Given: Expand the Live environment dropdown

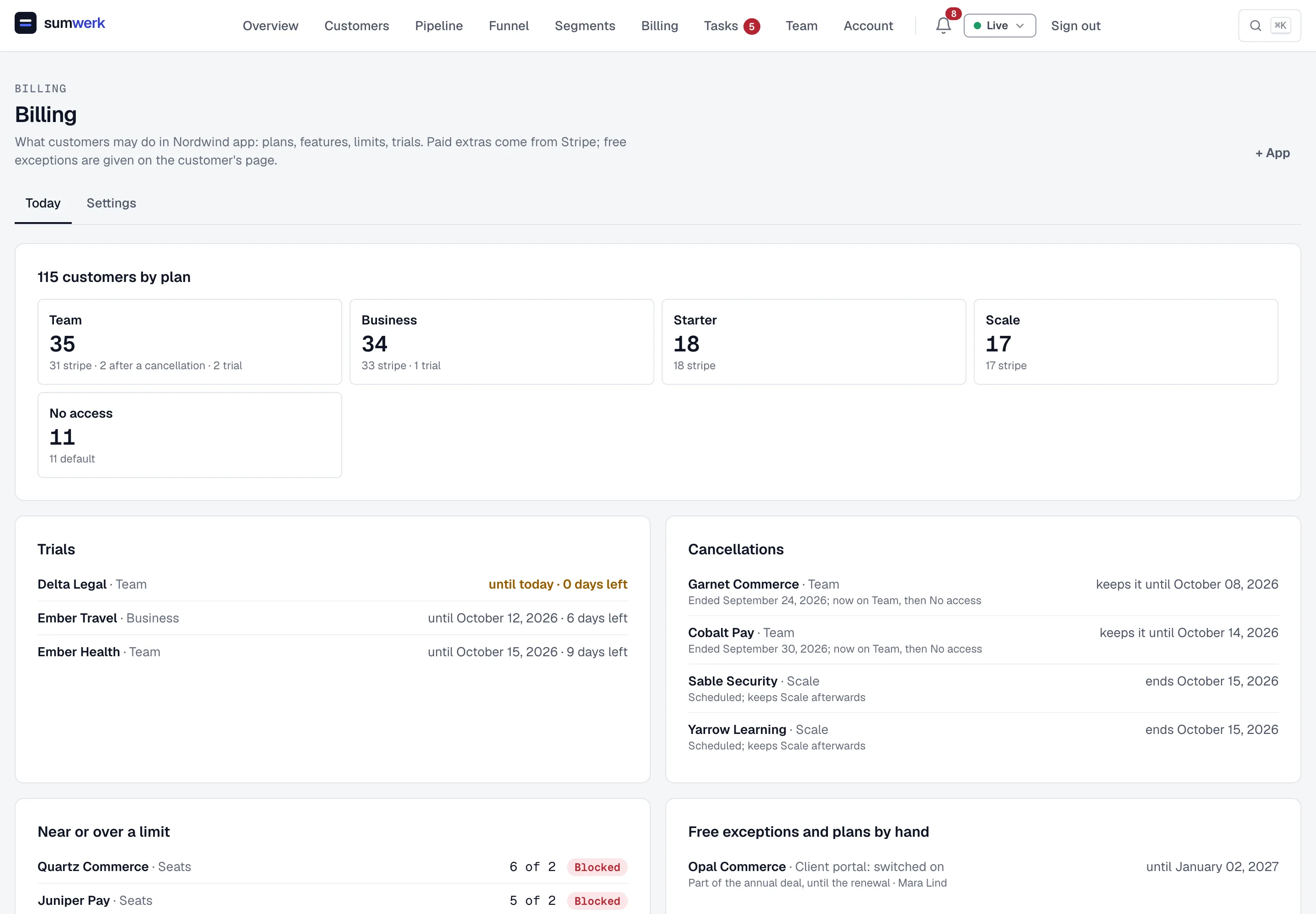Looking at the screenshot, I should point(999,26).
